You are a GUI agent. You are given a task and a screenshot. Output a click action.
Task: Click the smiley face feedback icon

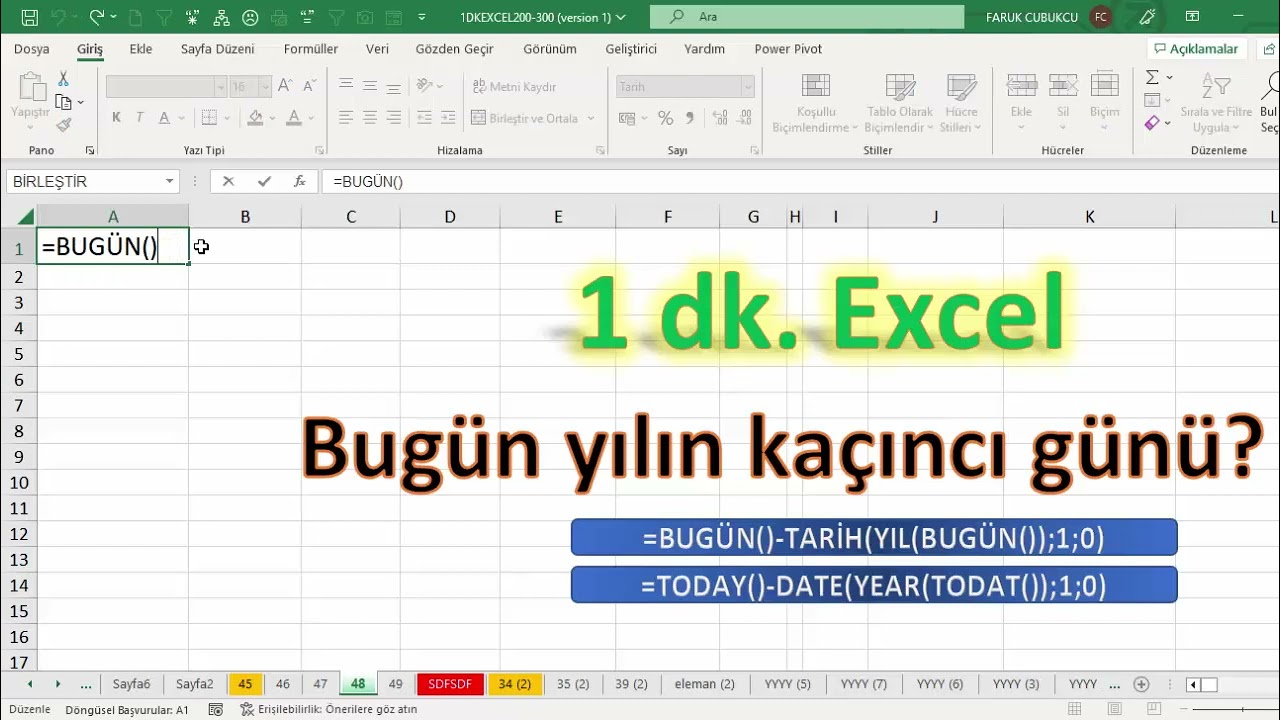(x=251, y=17)
